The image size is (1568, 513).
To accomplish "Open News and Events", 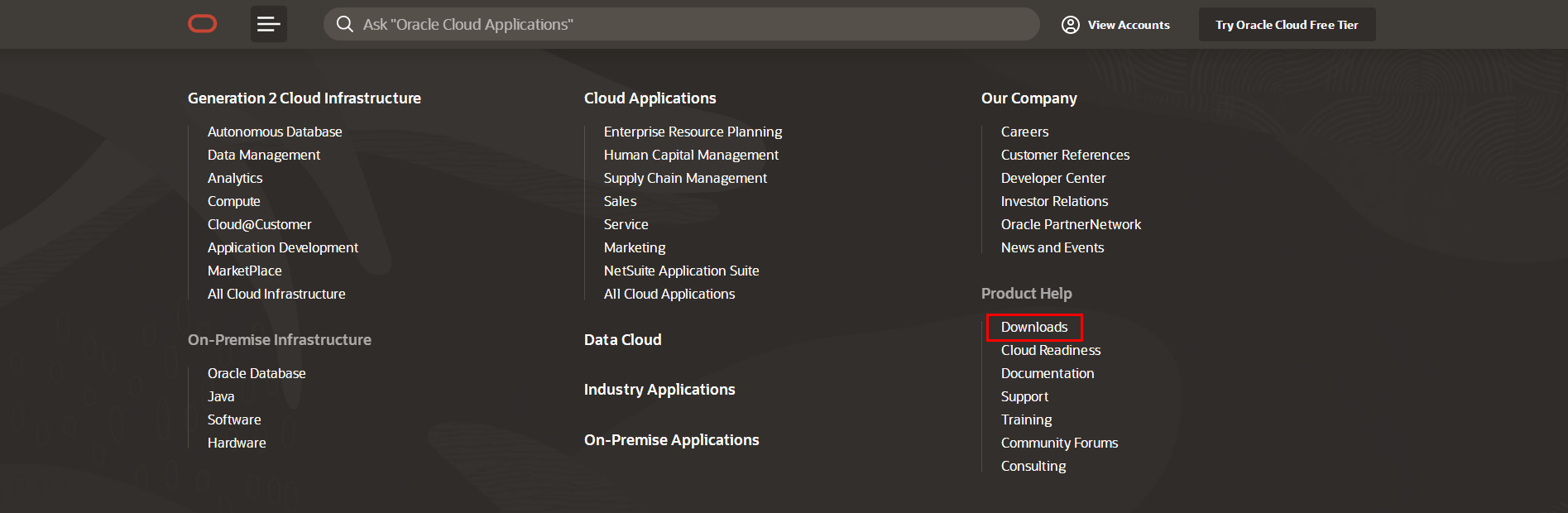I will [x=1053, y=247].
